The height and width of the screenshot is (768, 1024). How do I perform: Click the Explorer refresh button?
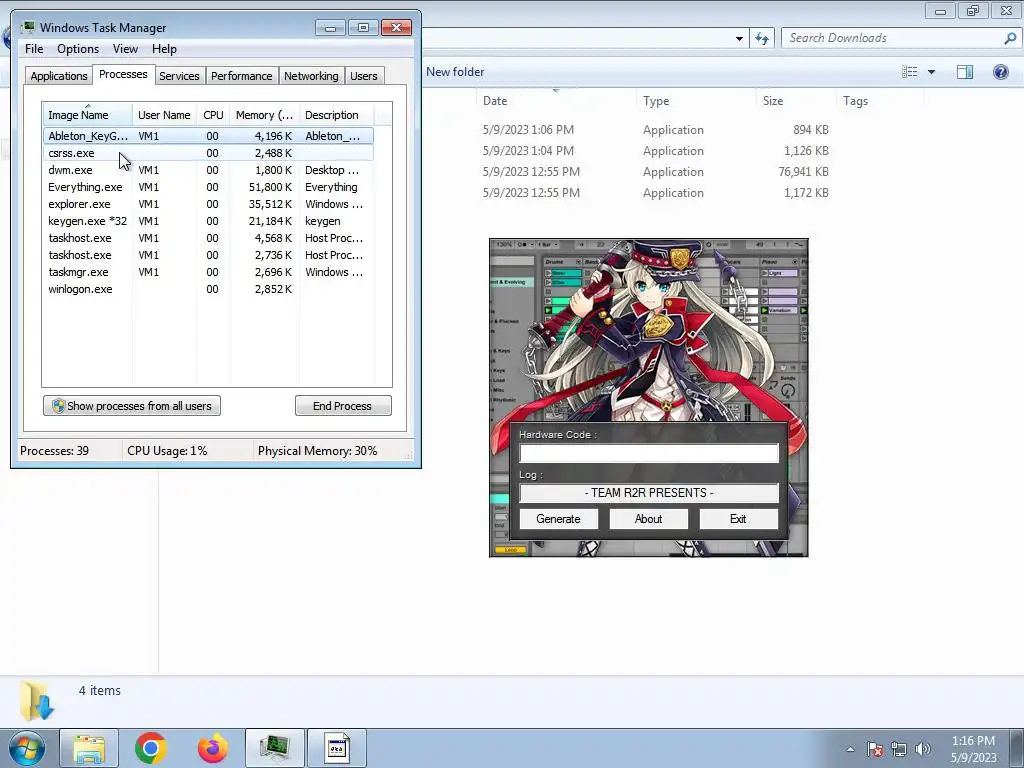tap(761, 39)
